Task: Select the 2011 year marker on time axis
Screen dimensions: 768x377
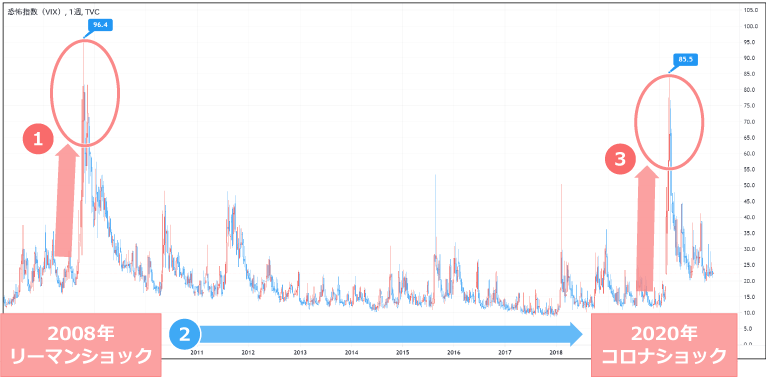Action: 197,353
